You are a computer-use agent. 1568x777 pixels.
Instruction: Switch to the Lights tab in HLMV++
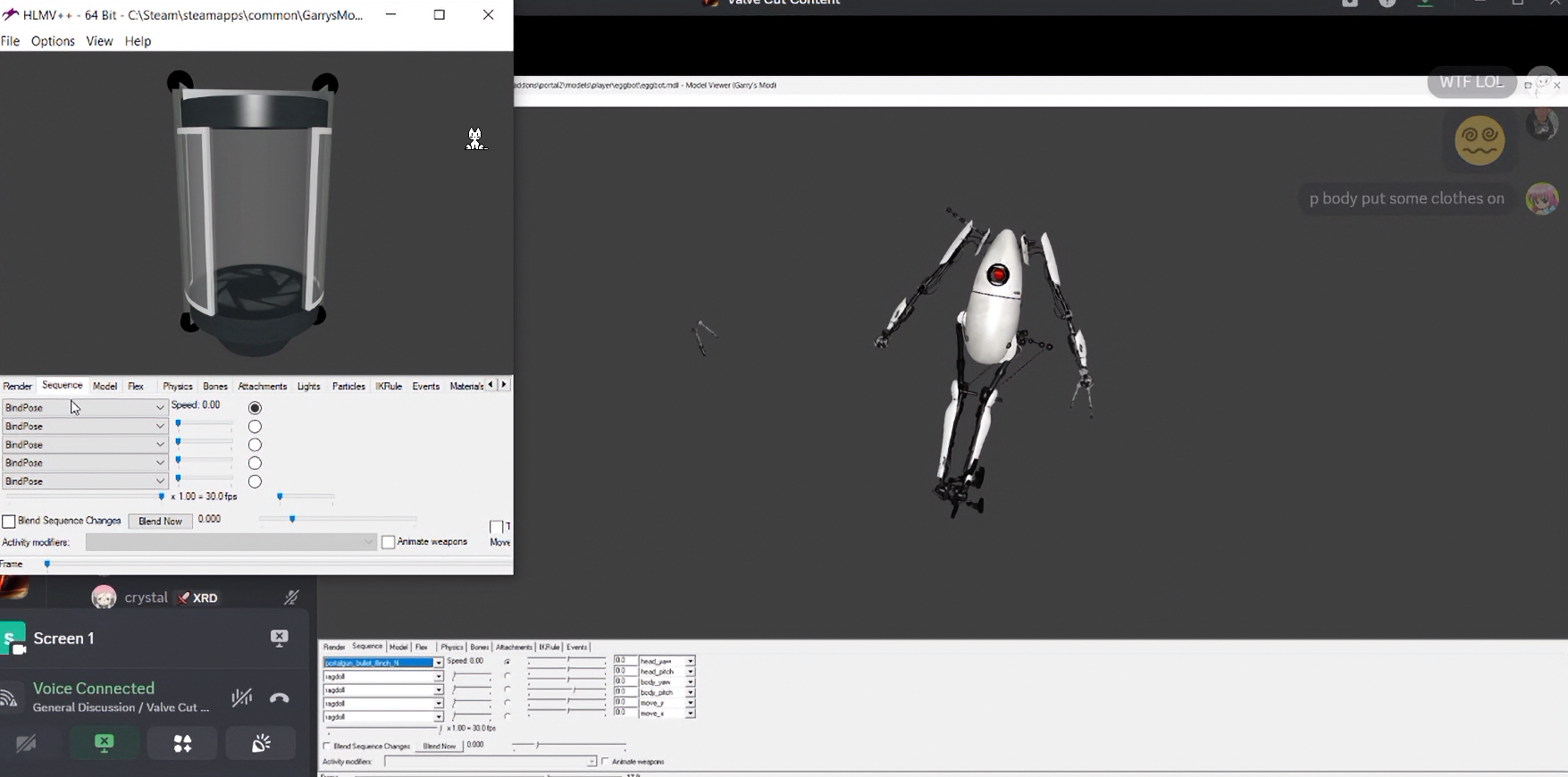[x=308, y=387]
